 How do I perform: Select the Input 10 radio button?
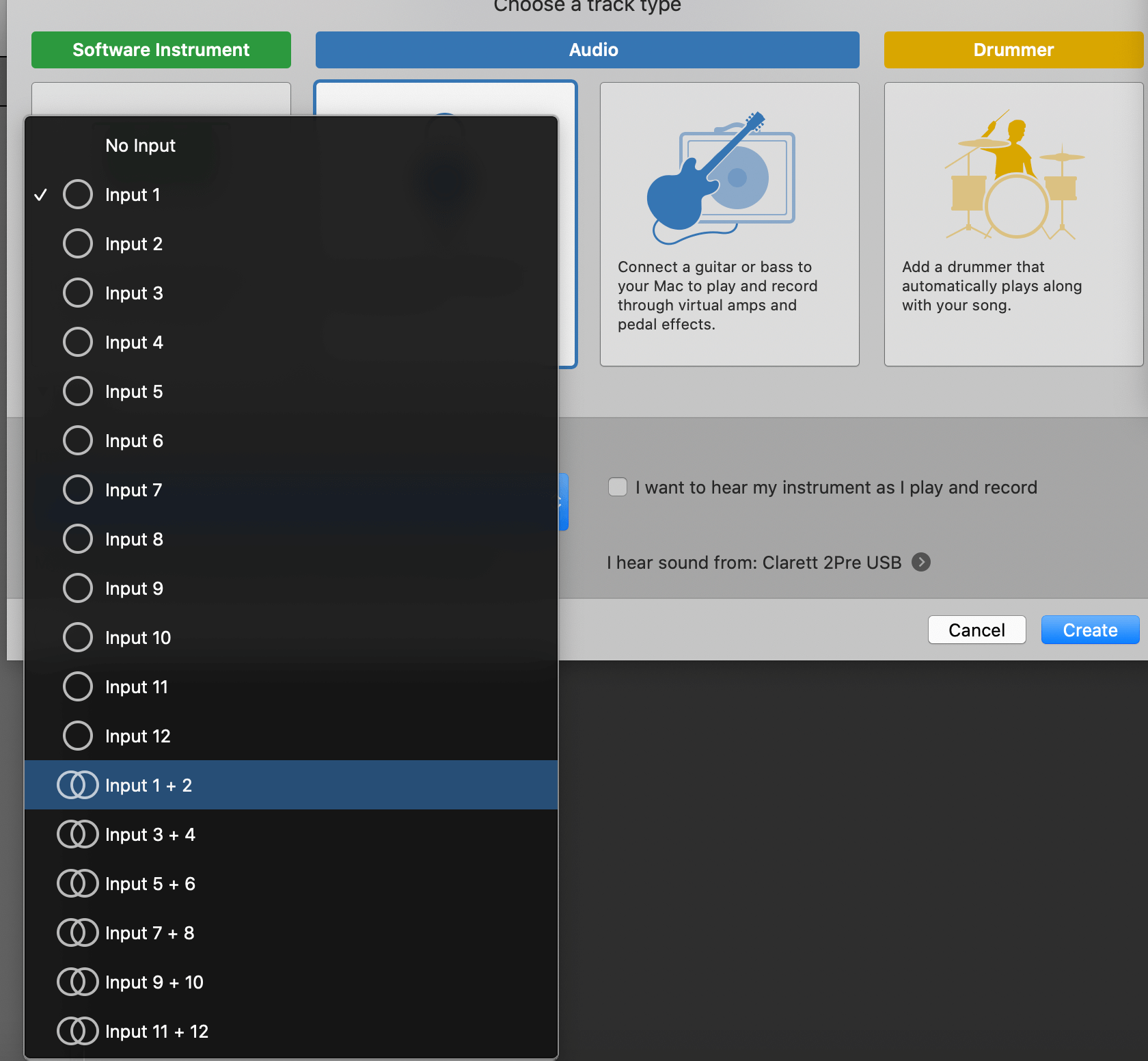77,637
